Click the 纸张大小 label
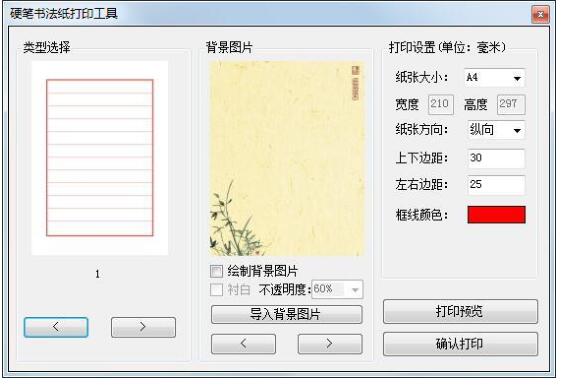 tap(421, 77)
